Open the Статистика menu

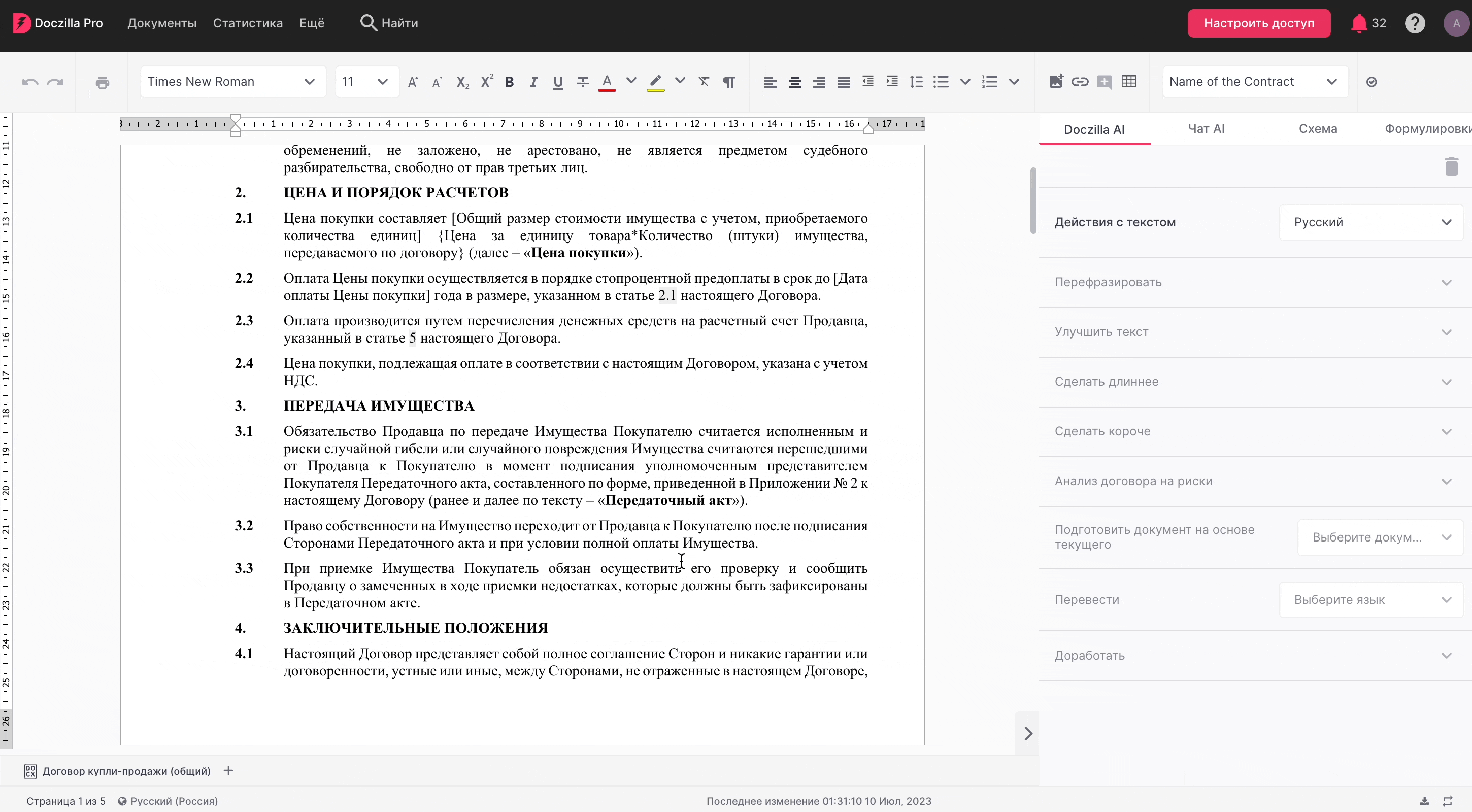point(248,23)
